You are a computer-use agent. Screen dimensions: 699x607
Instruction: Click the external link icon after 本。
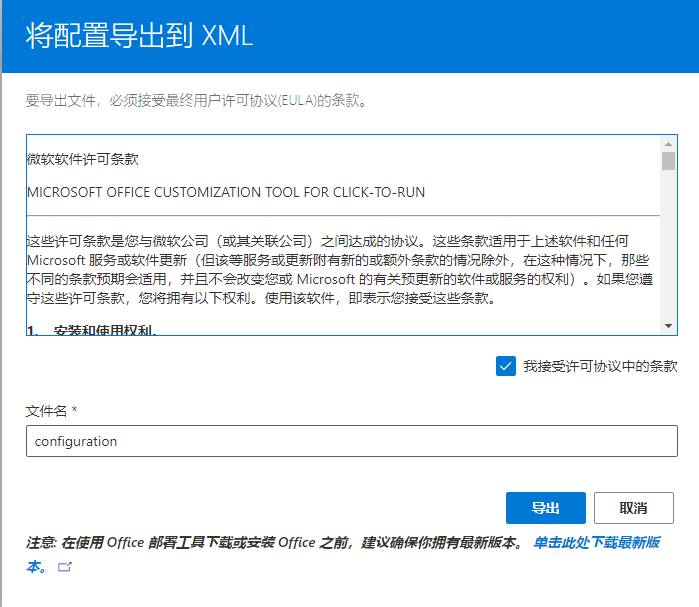pos(65,567)
